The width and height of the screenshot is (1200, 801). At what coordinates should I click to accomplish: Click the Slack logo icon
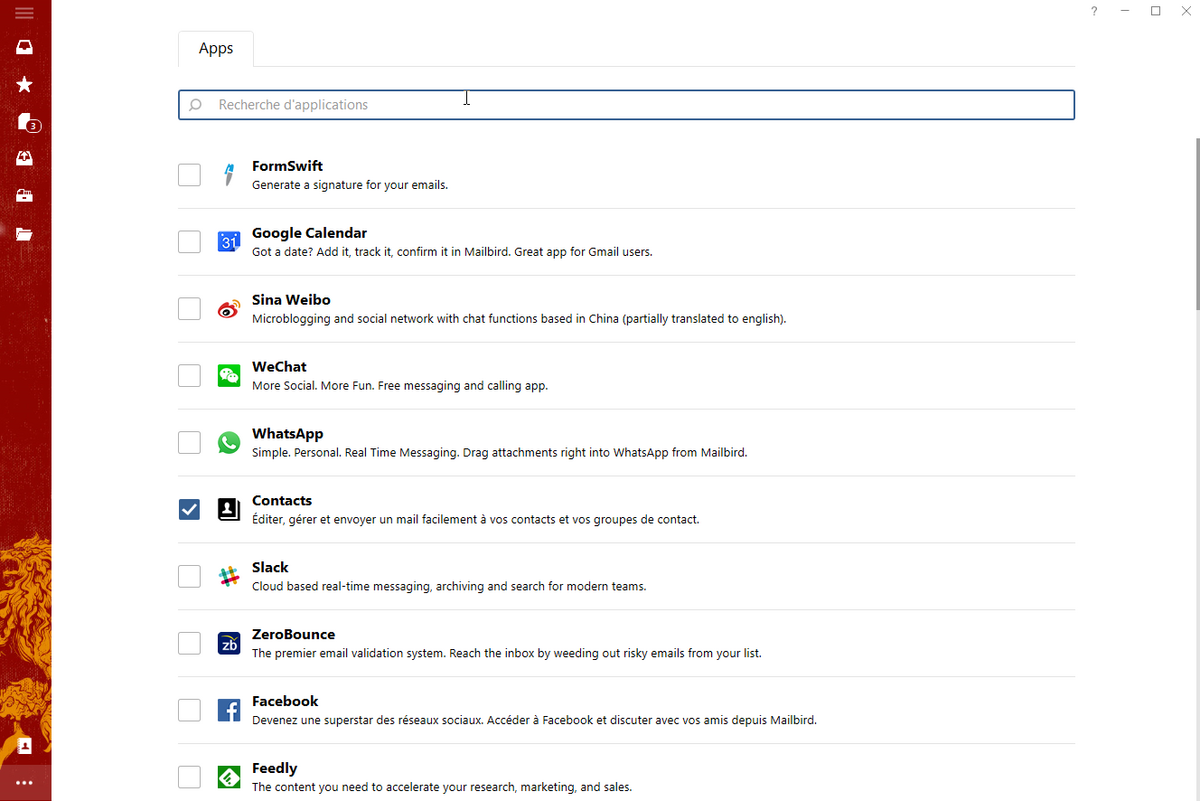coord(229,577)
